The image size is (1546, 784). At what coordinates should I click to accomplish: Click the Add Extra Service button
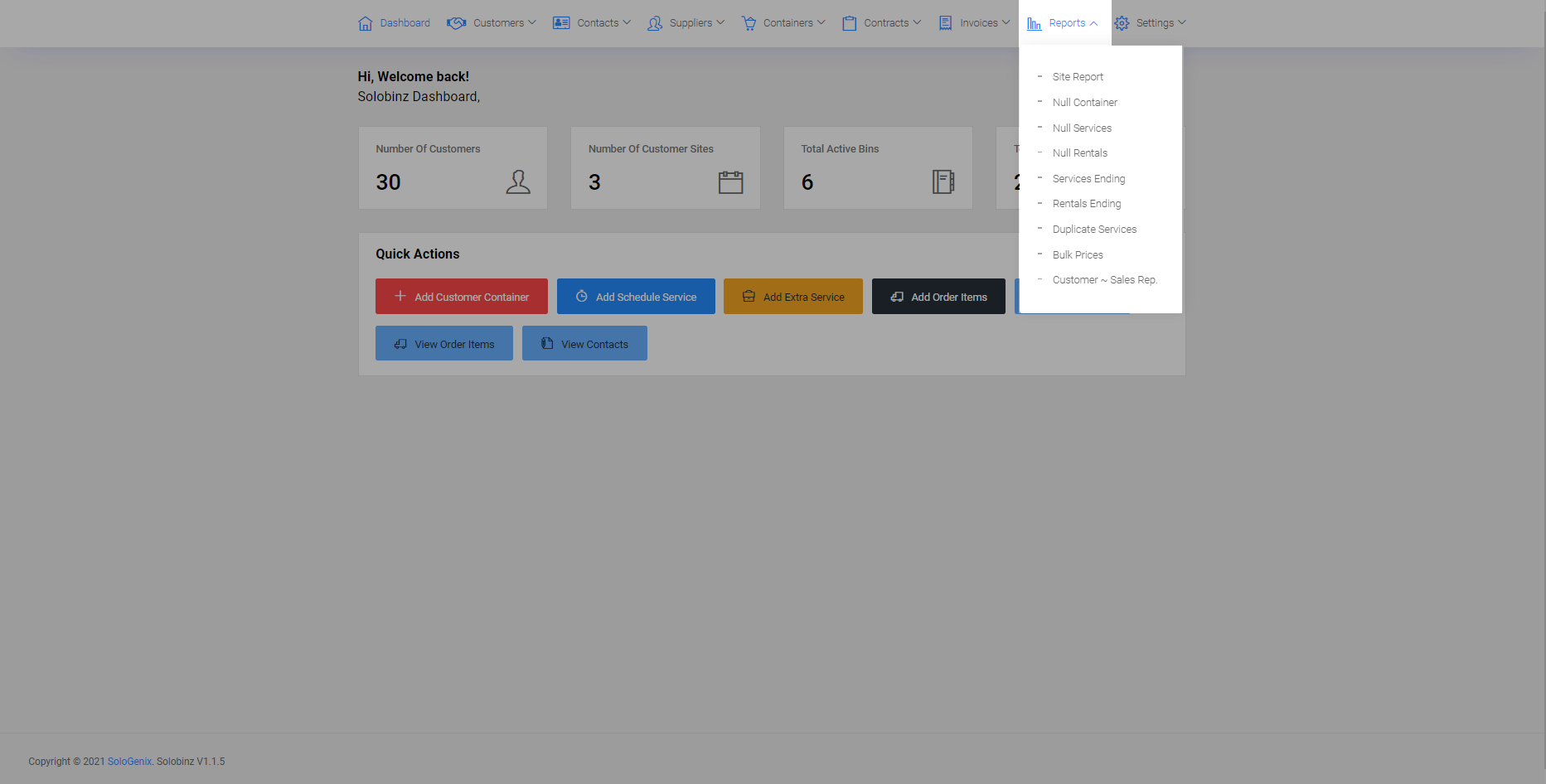[792, 297]
